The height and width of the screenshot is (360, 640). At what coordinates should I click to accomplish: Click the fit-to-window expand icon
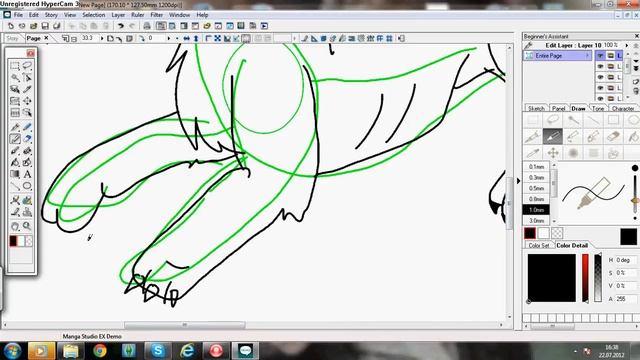point(218,38)
